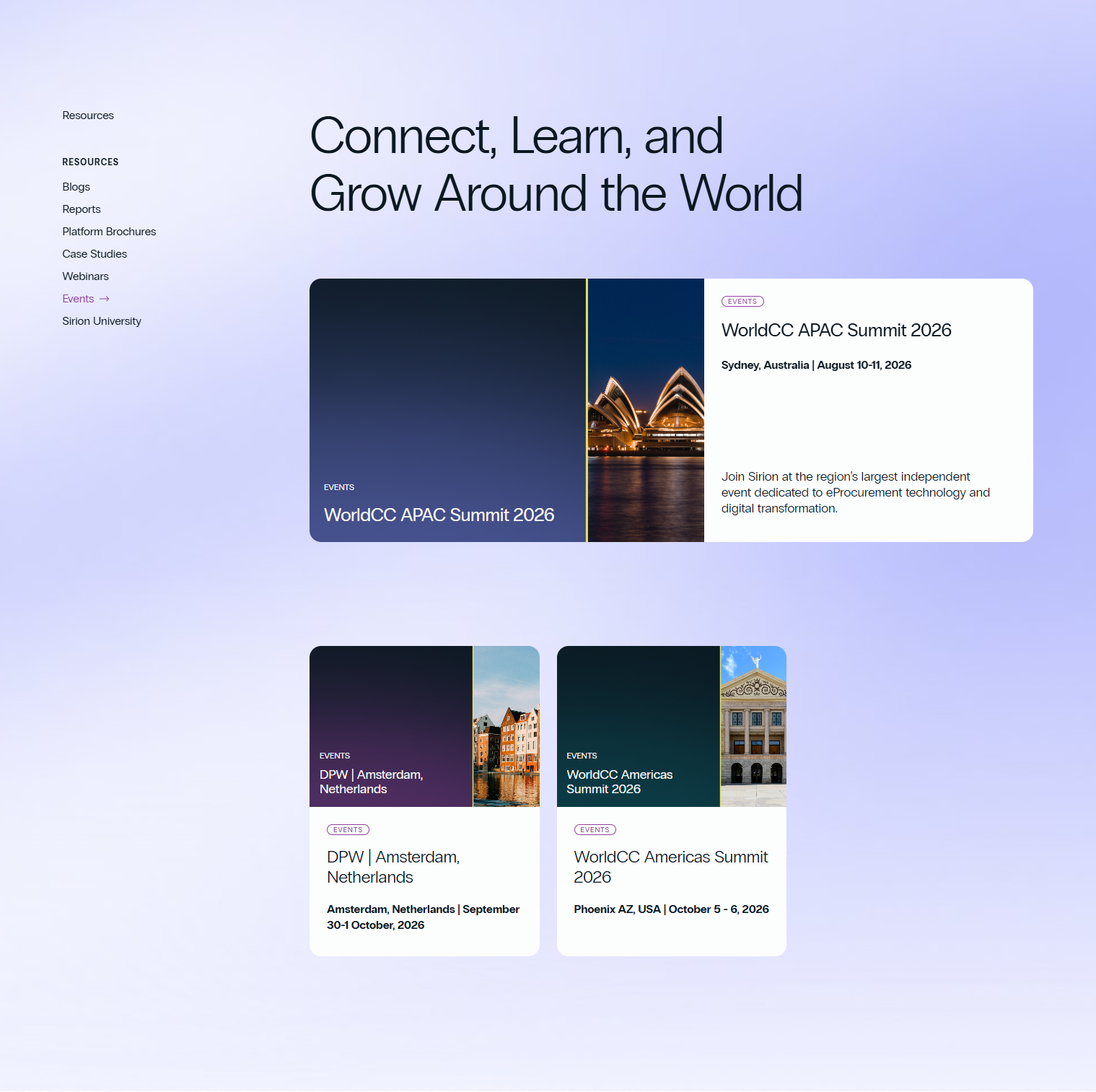Click 'Sydney, Australia | August 10-11, 2026' text
Viewport: 1096px width, 1092px height.
tap(816, 365)
